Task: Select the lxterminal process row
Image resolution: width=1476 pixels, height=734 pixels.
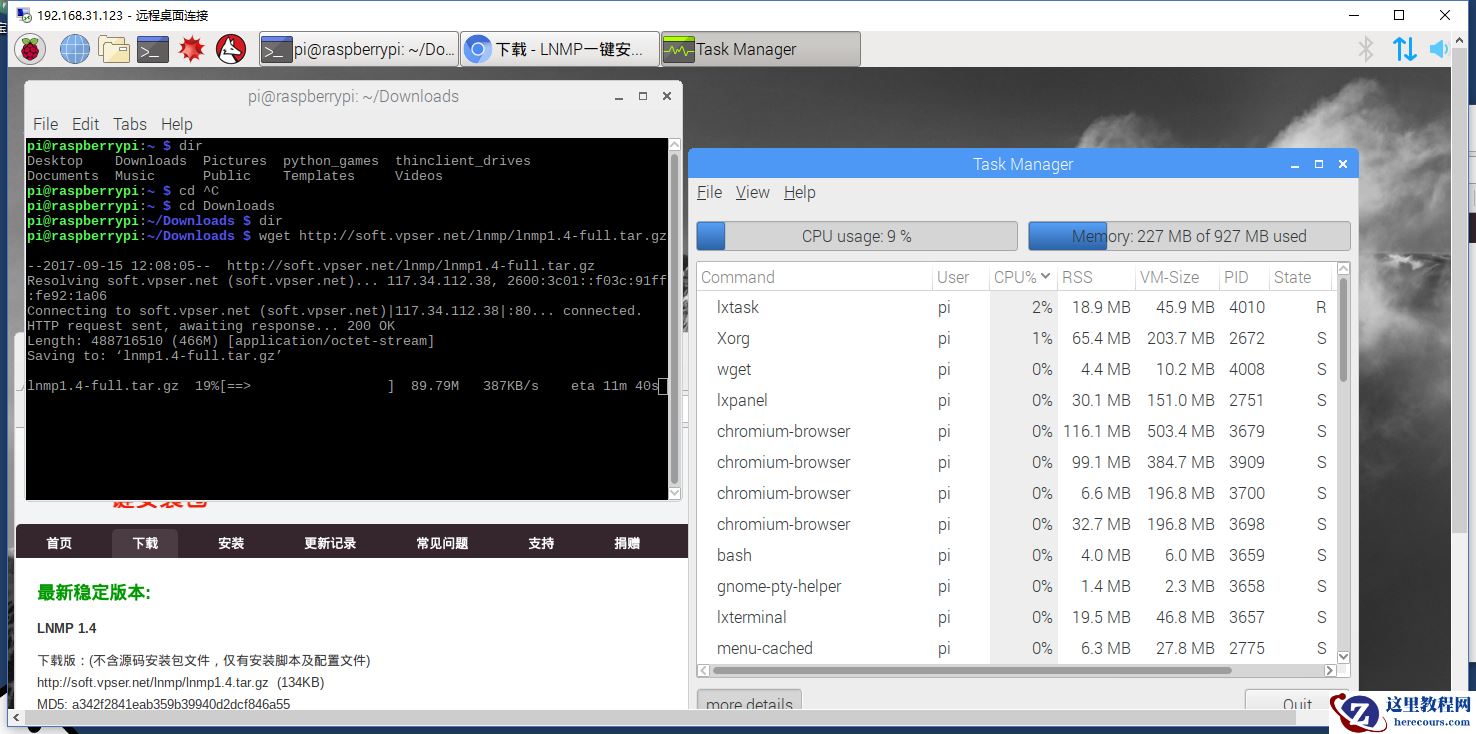Action: [x=1015, y=617]
